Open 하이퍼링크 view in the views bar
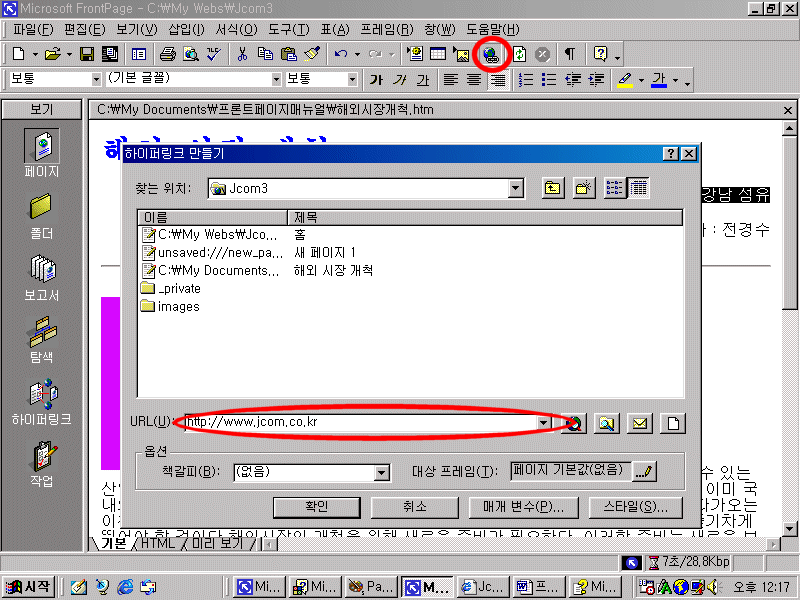 pyautogui.click(x=41, y=402)
